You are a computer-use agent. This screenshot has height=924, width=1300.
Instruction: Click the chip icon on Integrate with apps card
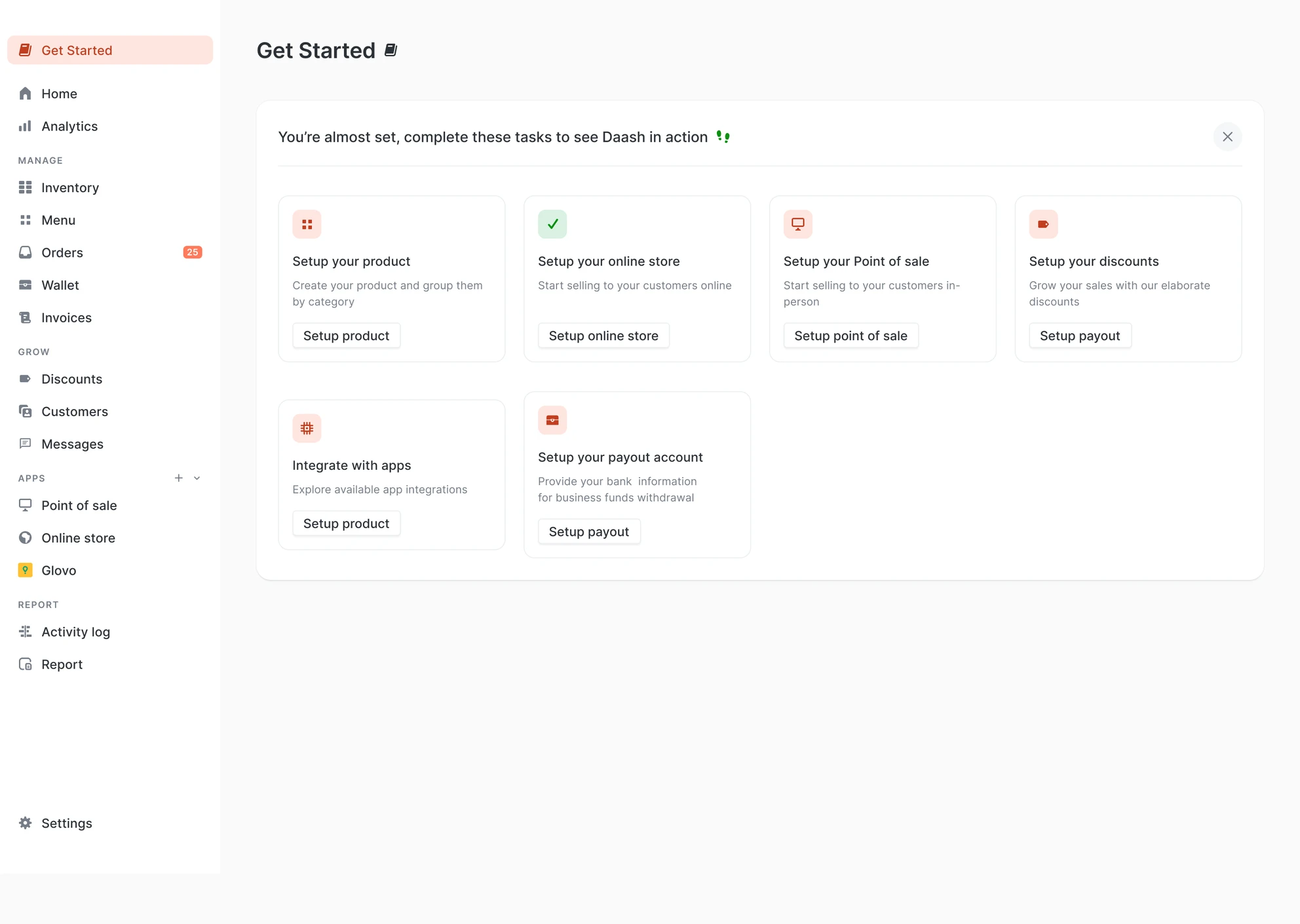307,428
